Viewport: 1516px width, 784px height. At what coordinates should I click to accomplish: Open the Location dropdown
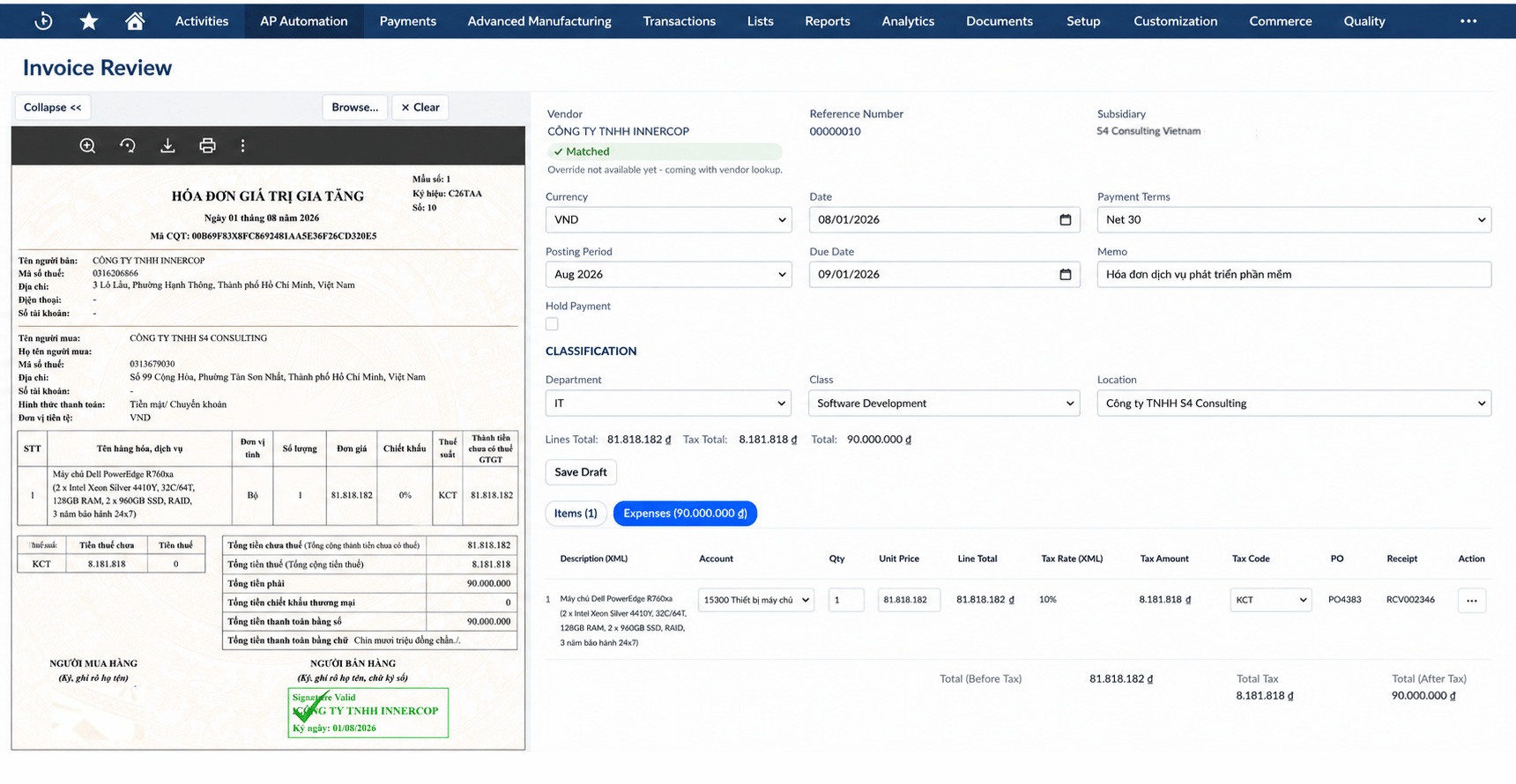pyautogui.click(x=1294, y=403)
